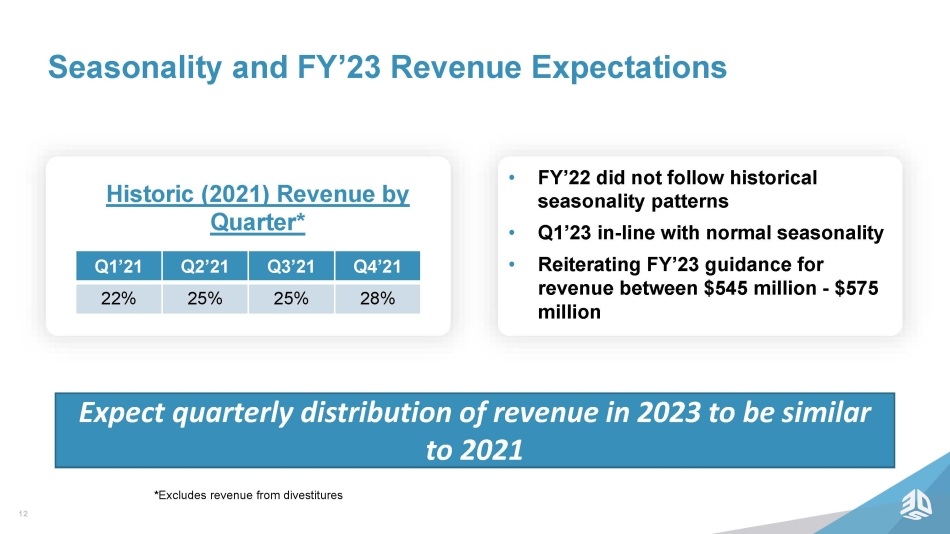Screen dimensions: 950x534
Task: Select the 'Q1'23 in-line with normal seasonality' bullet text
Action: pyautogui.click(x=710, y=234)
